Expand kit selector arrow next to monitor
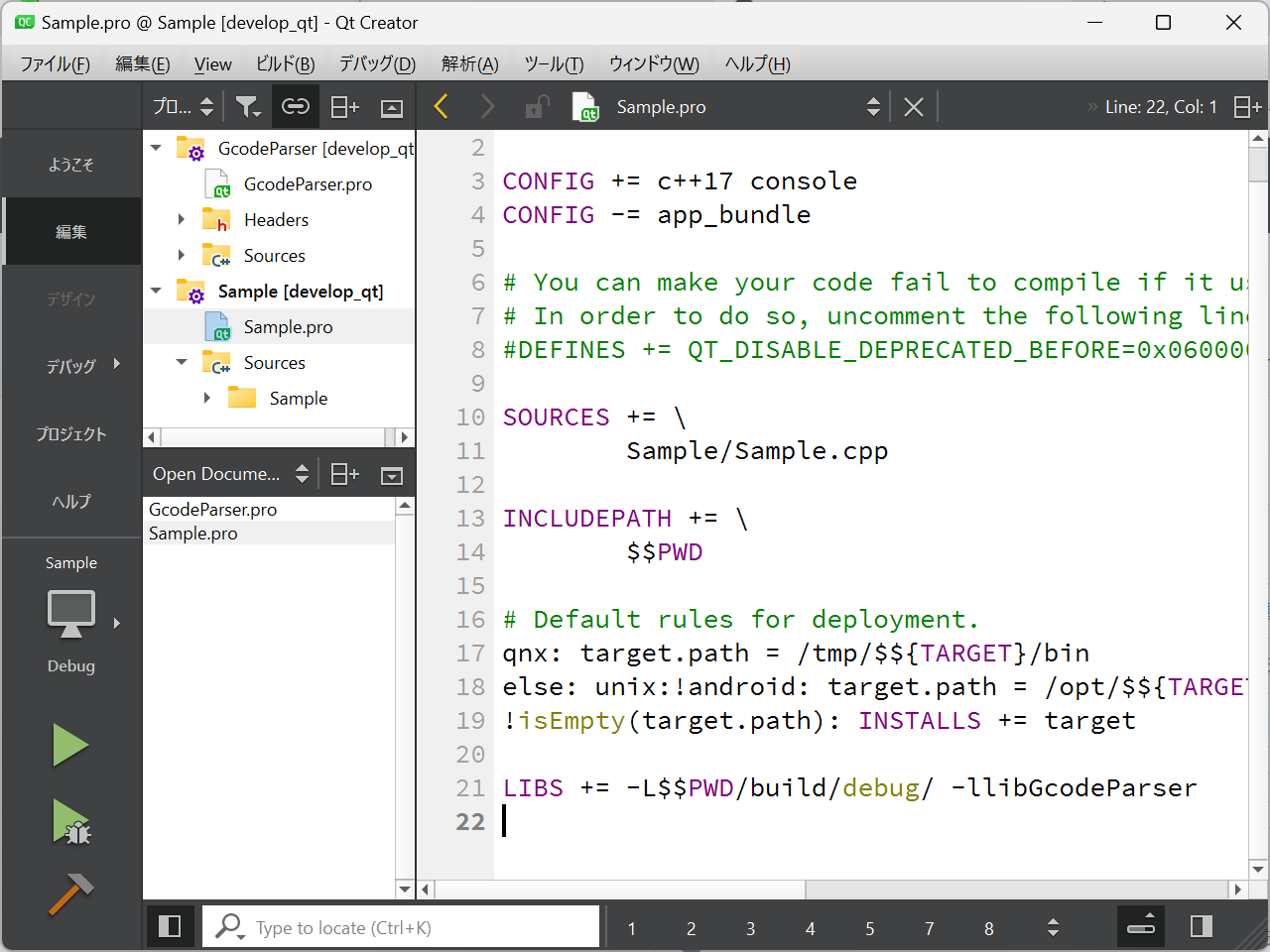The image size is (1270, 952). click(117, 623)
